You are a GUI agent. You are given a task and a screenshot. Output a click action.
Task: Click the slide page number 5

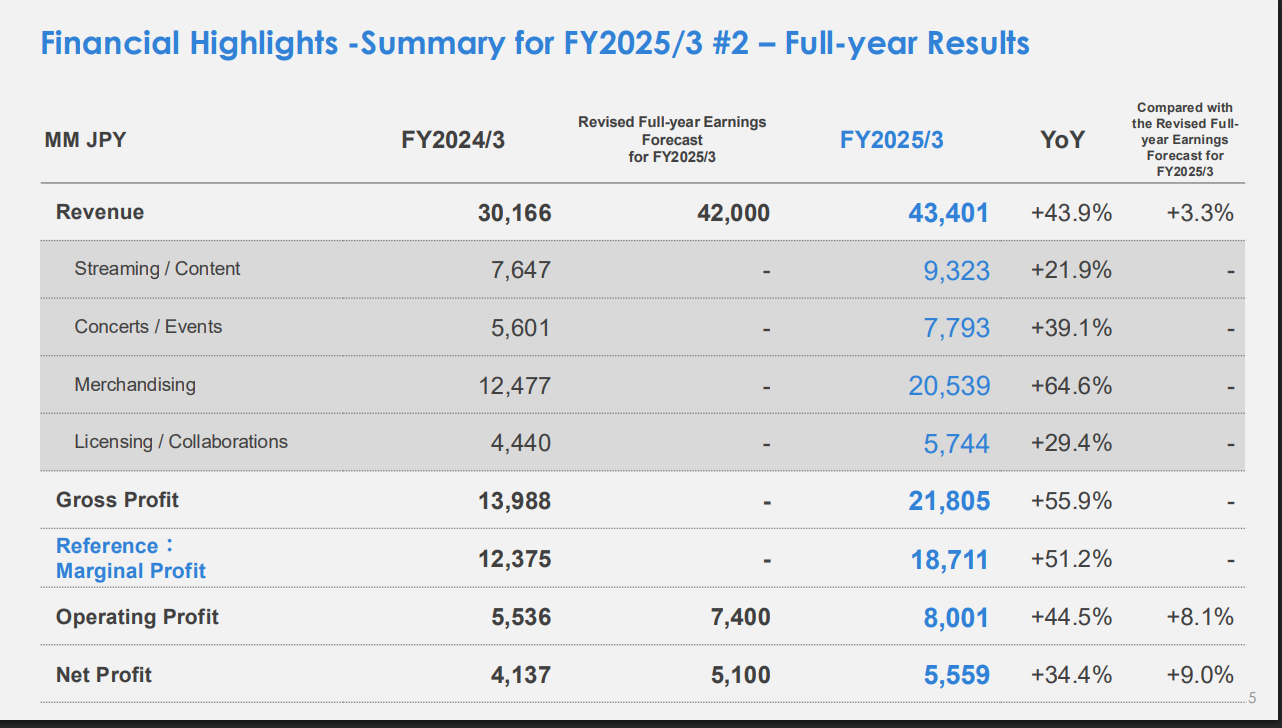[1252, 698]
